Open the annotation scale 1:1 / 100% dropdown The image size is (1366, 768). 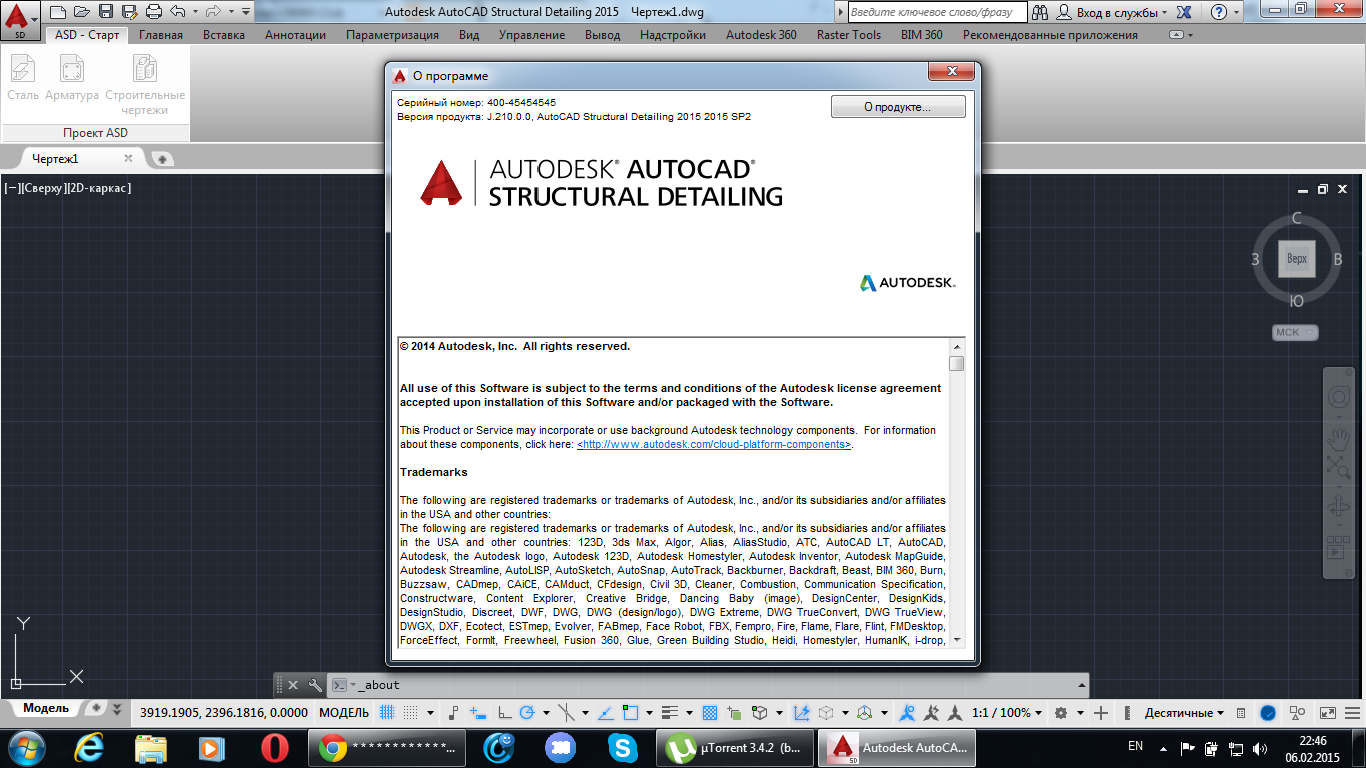(1007, 713)
